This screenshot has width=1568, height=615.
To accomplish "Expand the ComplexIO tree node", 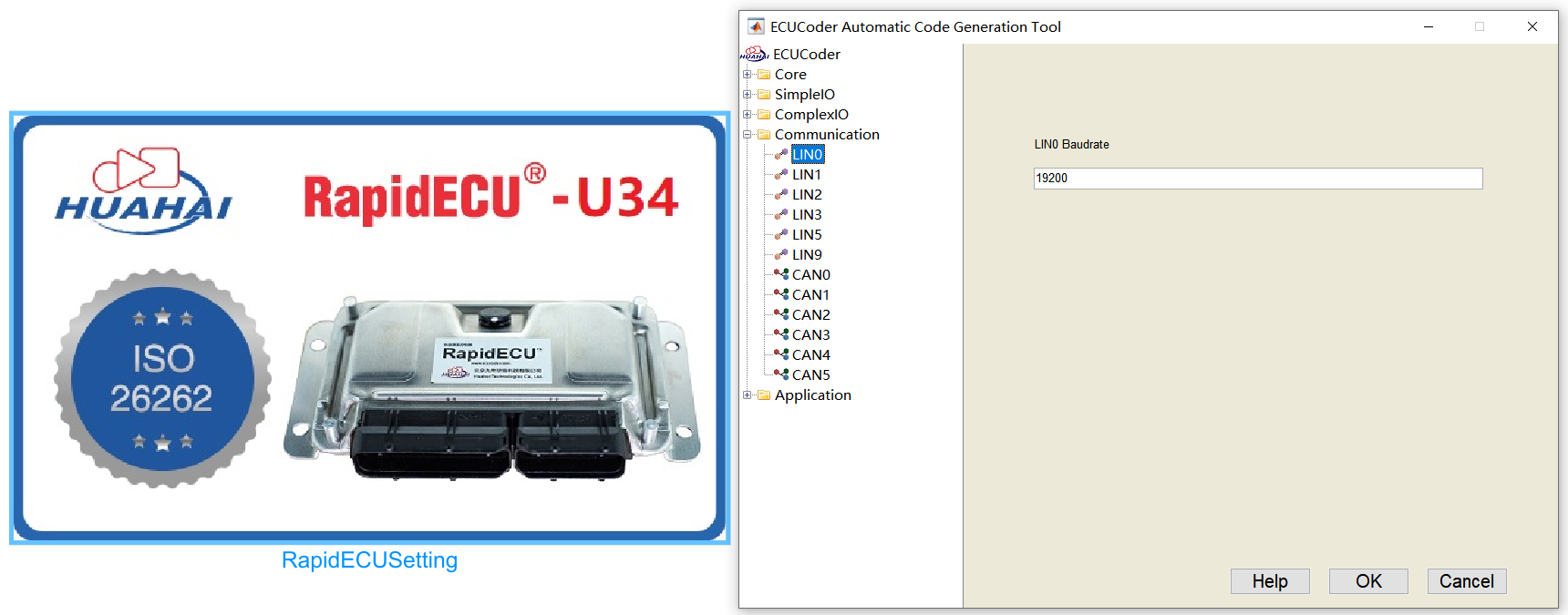I will click(748, 115).
